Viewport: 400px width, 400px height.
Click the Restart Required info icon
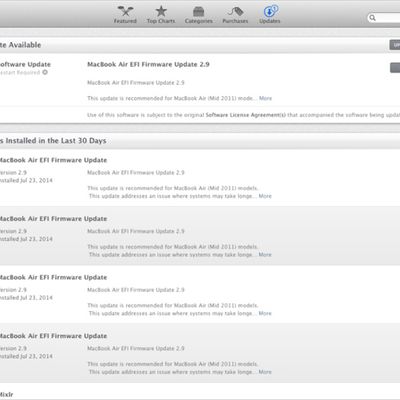pos(45,72)
